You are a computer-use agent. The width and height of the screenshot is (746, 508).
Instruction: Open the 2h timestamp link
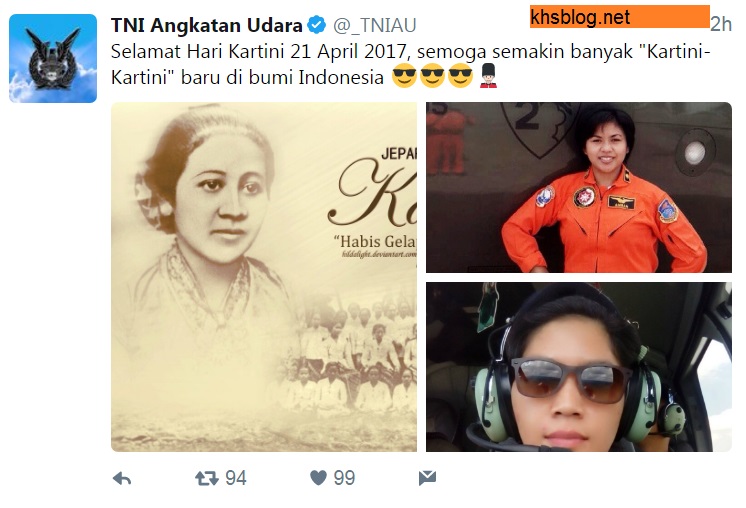click(x=721, y=24)
